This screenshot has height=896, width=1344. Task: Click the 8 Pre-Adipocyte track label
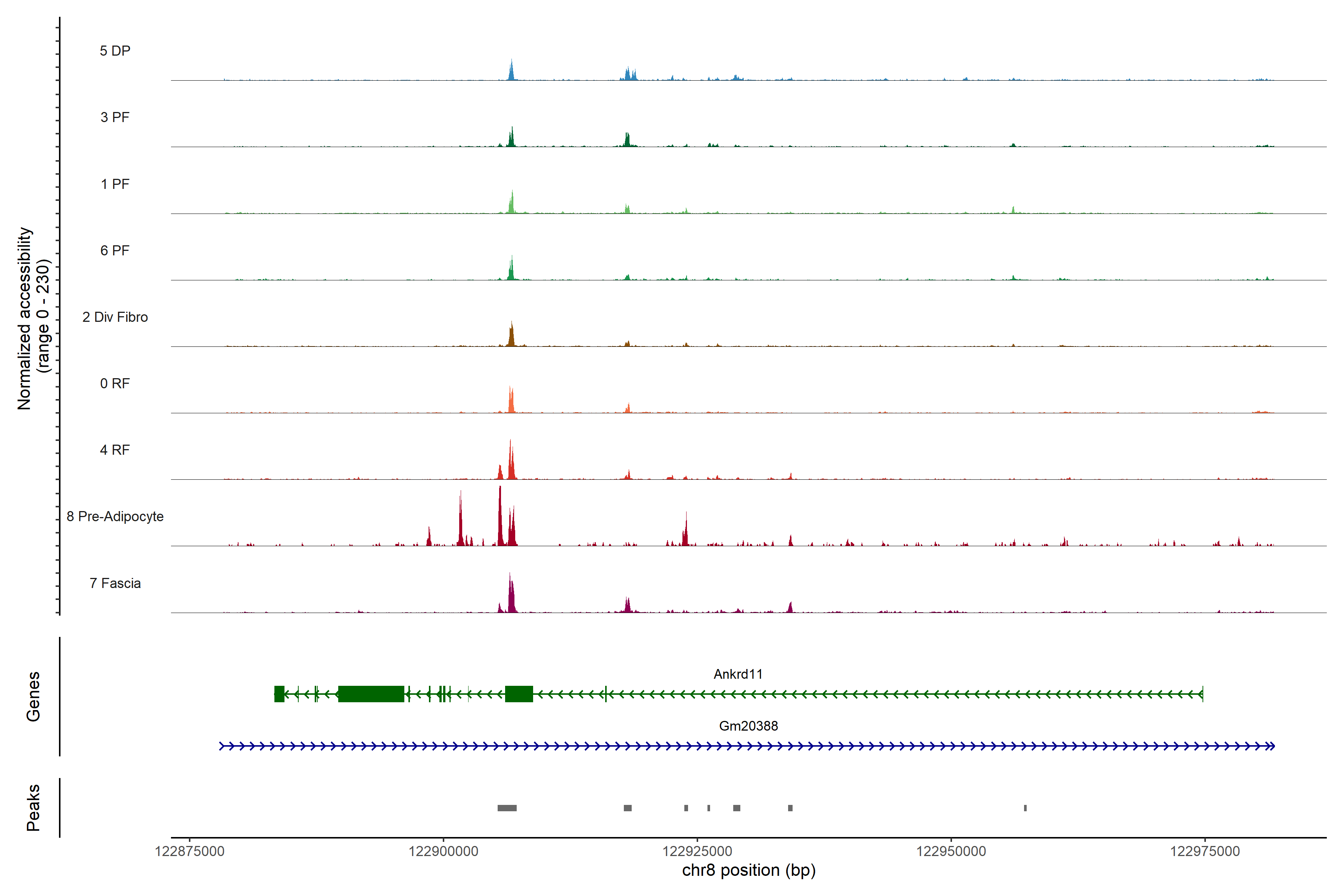[x=115, y=517]
